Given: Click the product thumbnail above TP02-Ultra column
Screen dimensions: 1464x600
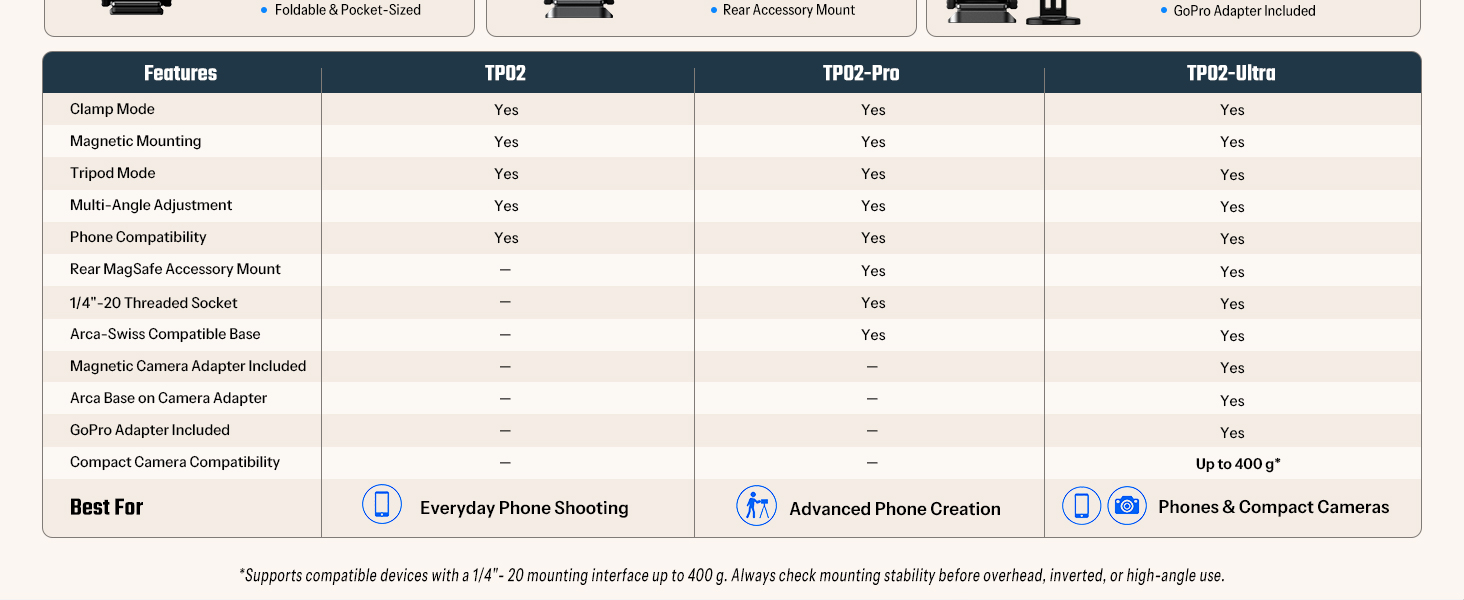Looking at the screenshot, I should (x=1014, y=12).
